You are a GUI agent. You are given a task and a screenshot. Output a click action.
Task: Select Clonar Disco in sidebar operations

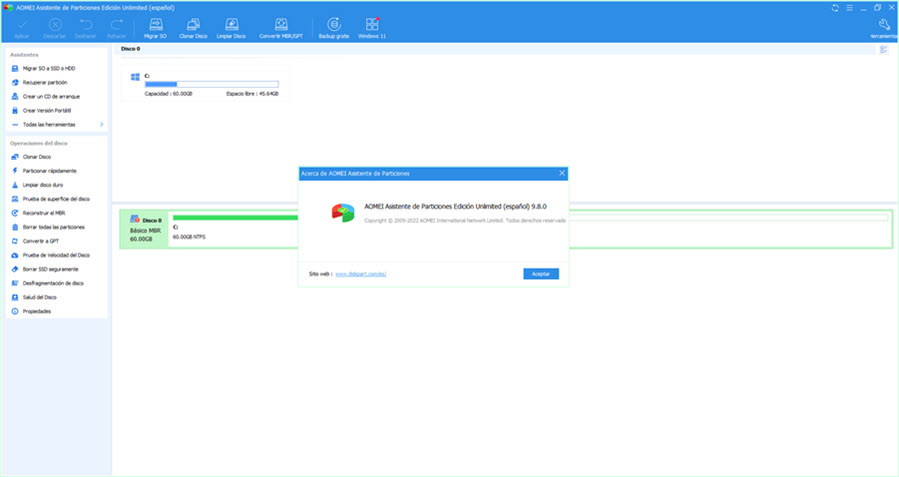pos(37,157)
